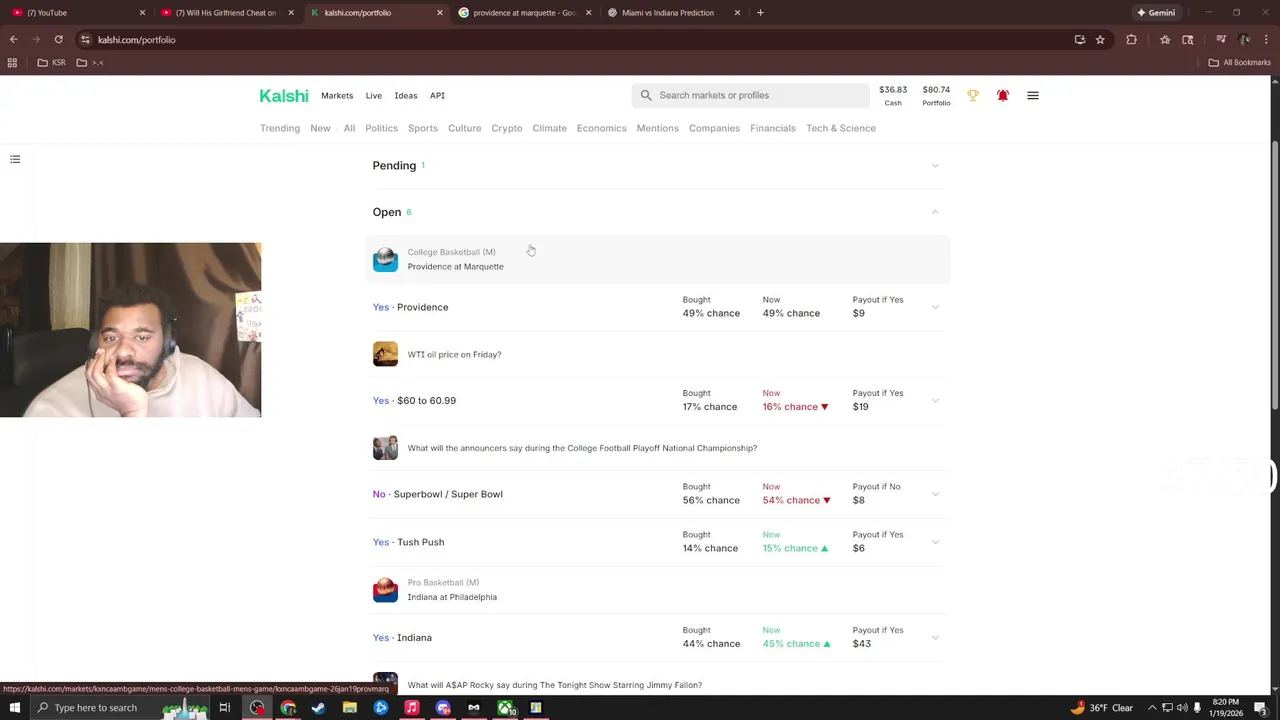Open the API menu item
The image size is (1280, 720).
[x=437, y=96]
